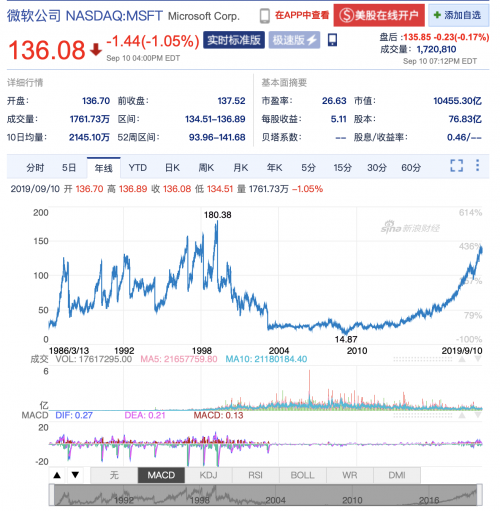Select the DMI indicator
The height and width of the screenshot is (511, 500).
(x=397, y=475)
